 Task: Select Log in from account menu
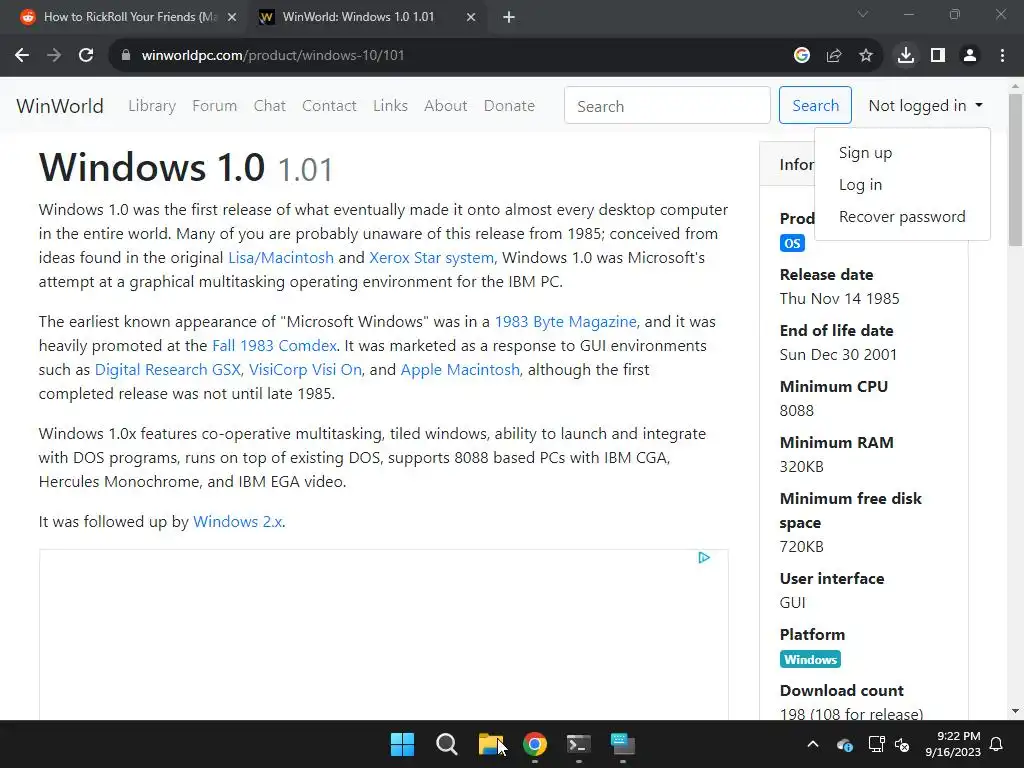860,185
